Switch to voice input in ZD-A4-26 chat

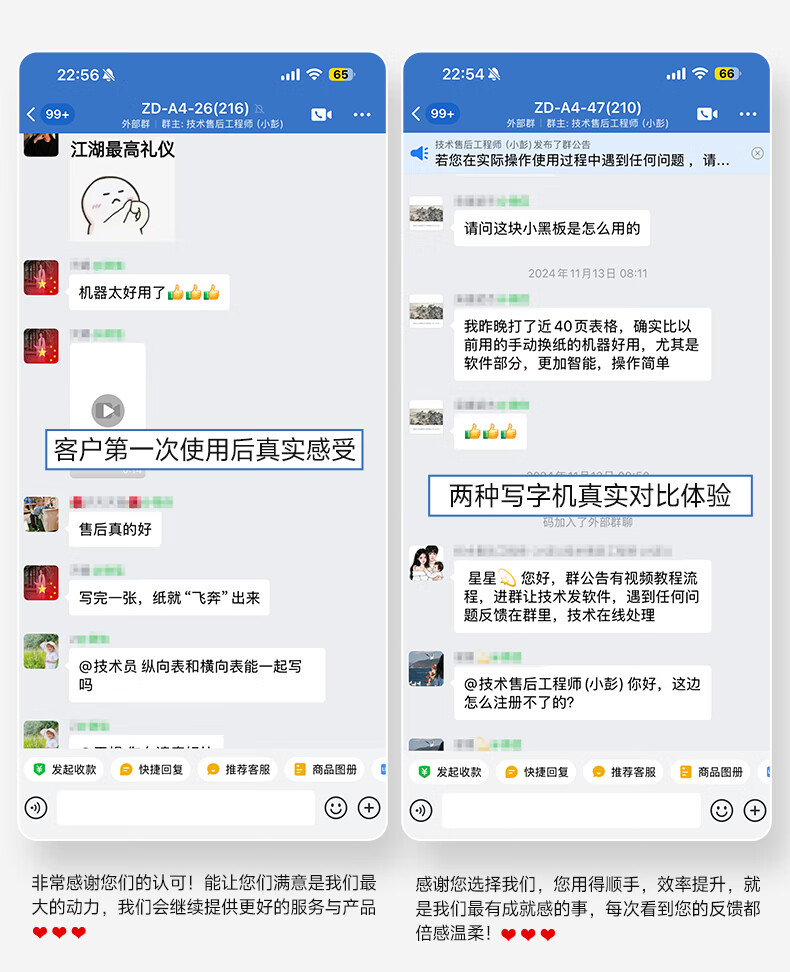pyautogui.click(x=36, y=808)
